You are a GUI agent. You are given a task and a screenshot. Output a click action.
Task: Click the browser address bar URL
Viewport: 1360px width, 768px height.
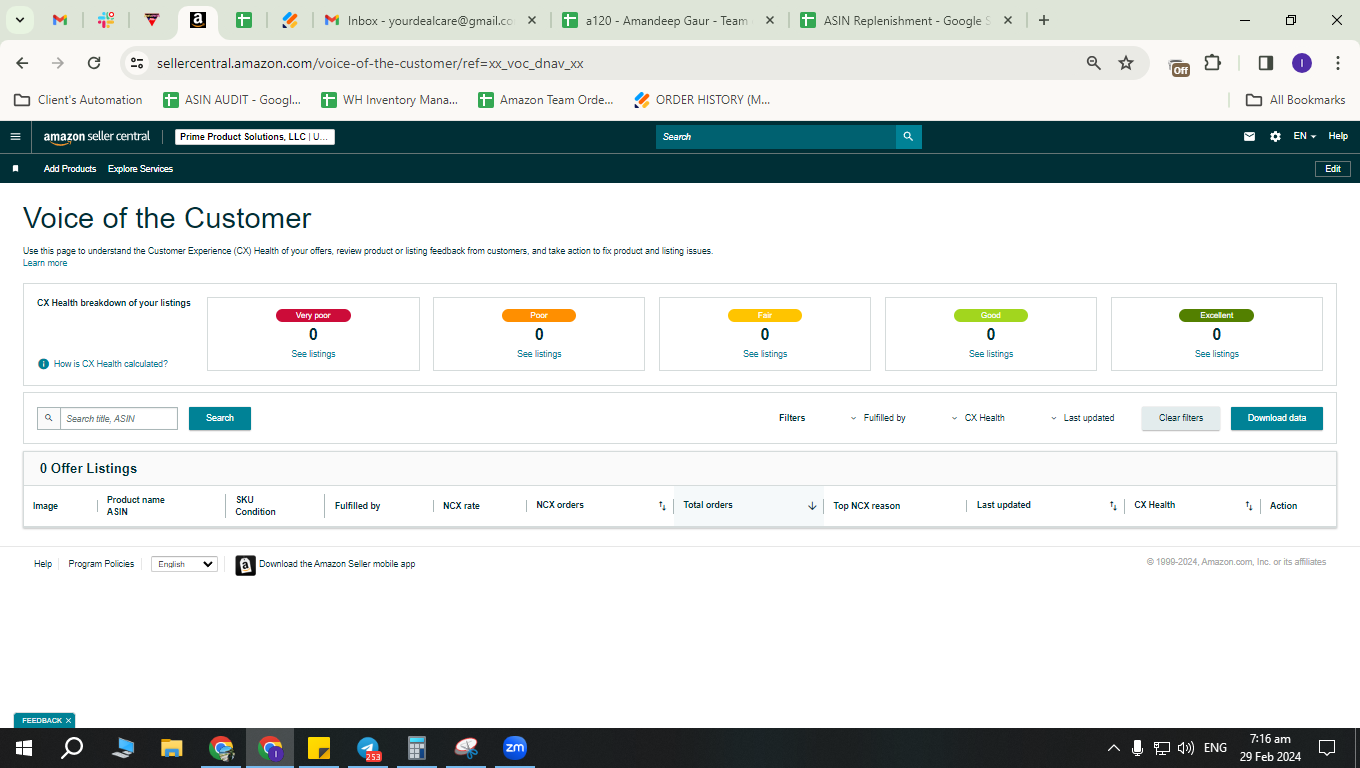(x=370, y=63)
